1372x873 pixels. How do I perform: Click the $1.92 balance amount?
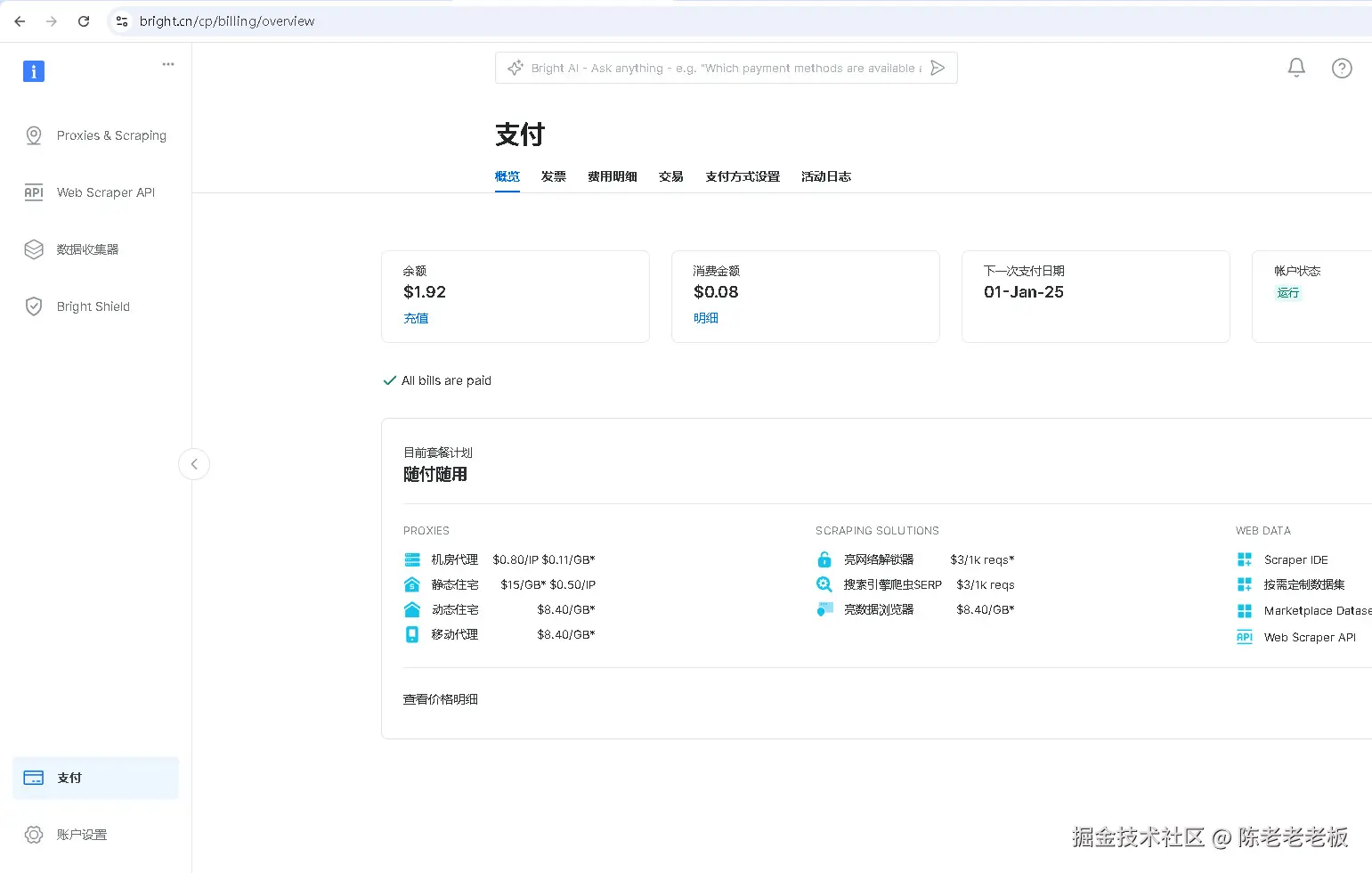pos(425,292)
